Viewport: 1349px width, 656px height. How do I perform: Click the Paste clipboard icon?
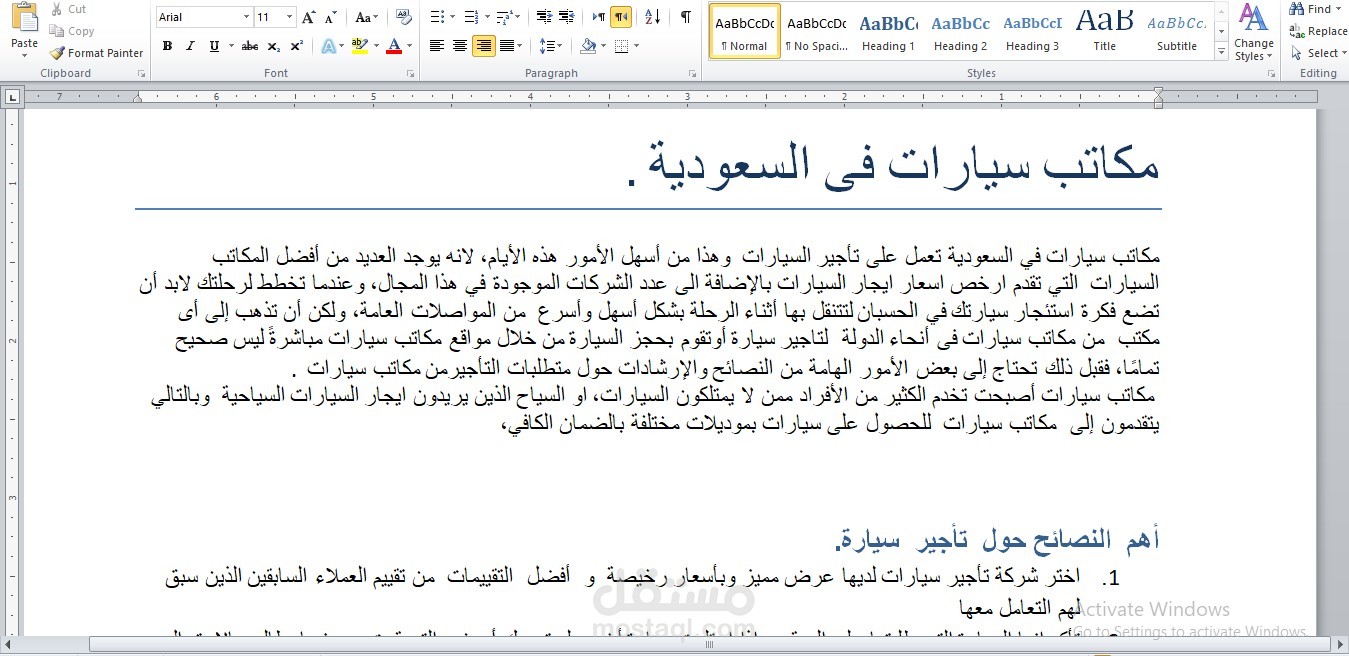(24, 18)
